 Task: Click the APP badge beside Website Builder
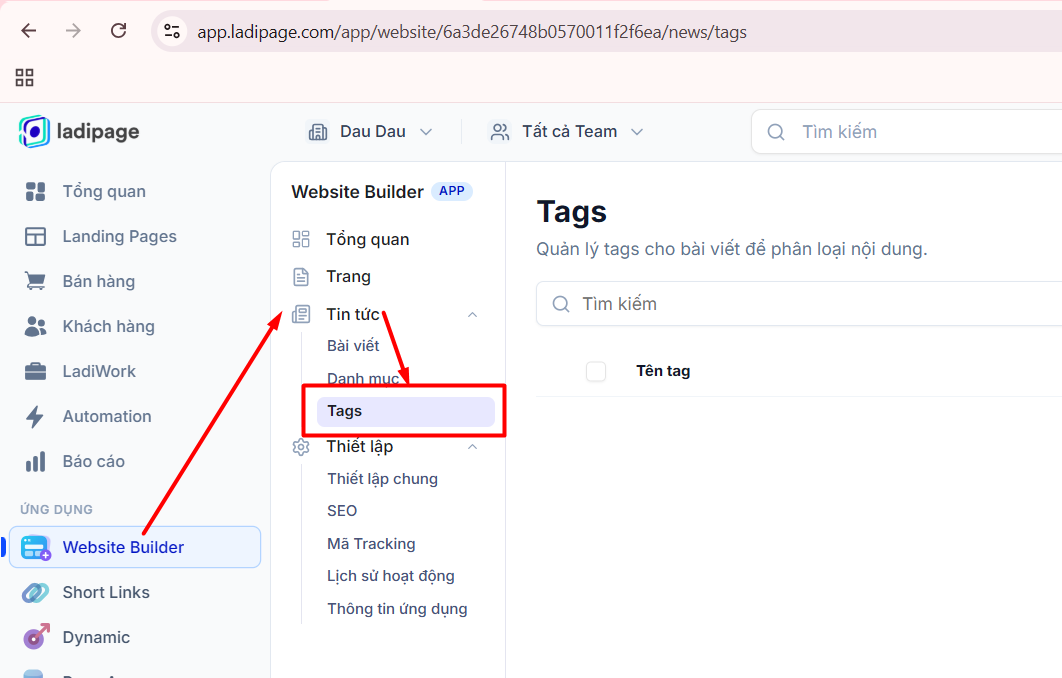point(452,191)
